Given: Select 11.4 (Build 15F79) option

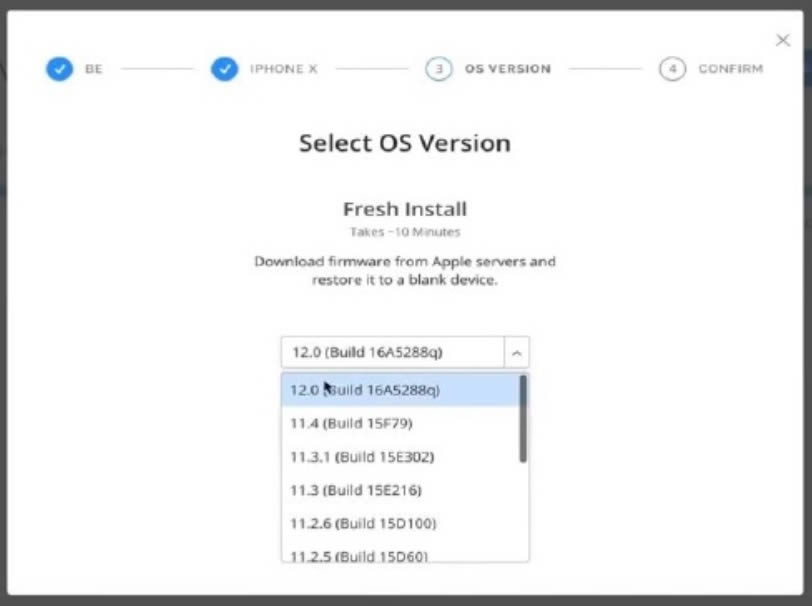Looking at the screenshot, I should point(400,423).
